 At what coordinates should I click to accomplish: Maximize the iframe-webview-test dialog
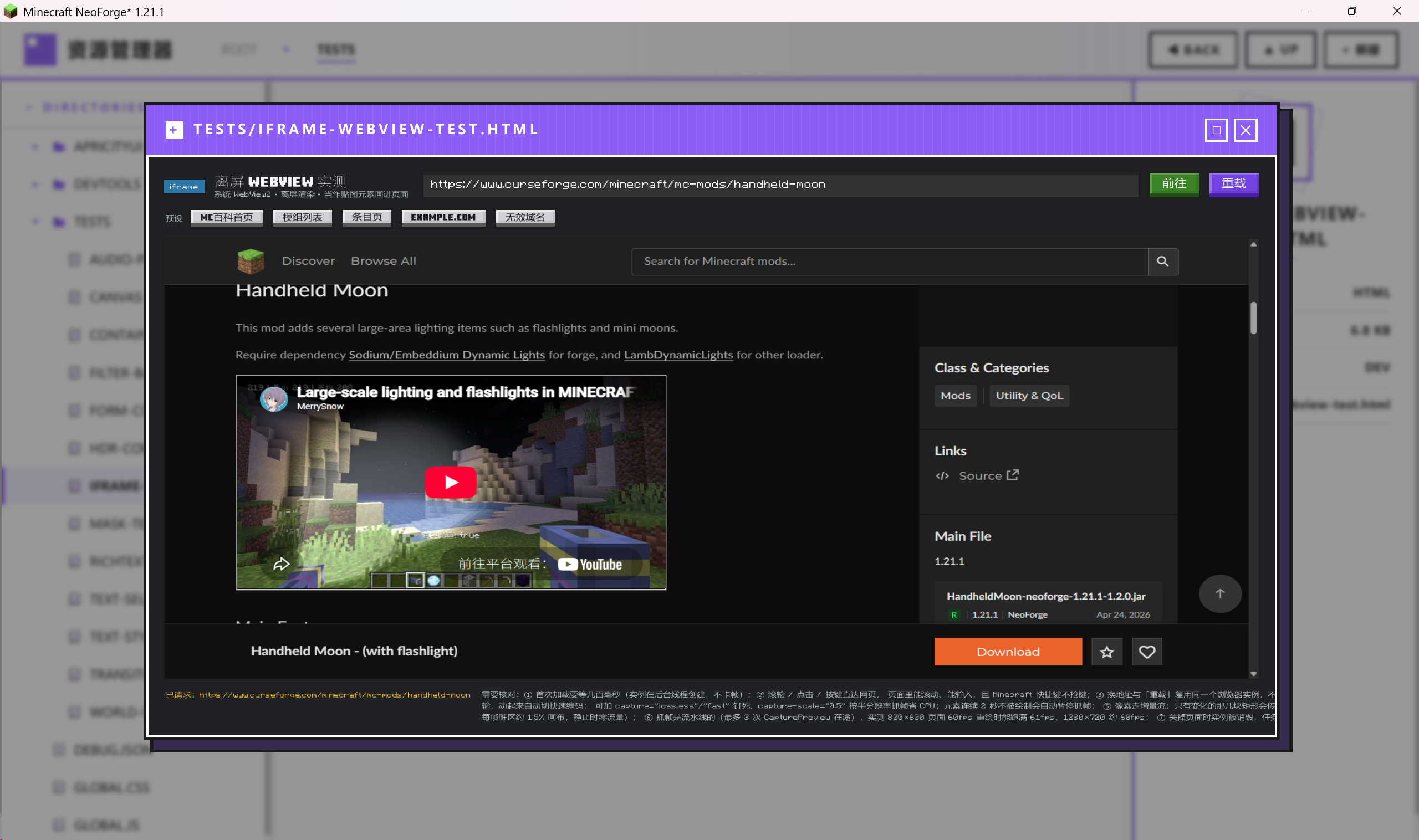[x=1216, y=130]
